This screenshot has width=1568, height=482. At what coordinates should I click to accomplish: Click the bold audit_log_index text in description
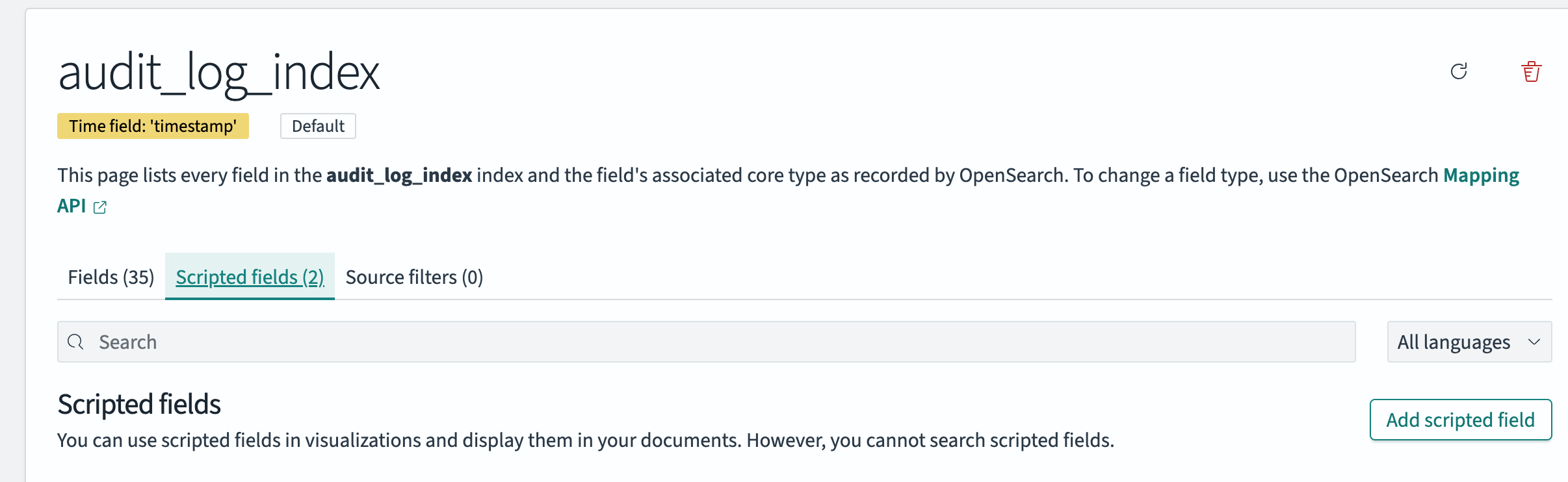tap(399, 175)
